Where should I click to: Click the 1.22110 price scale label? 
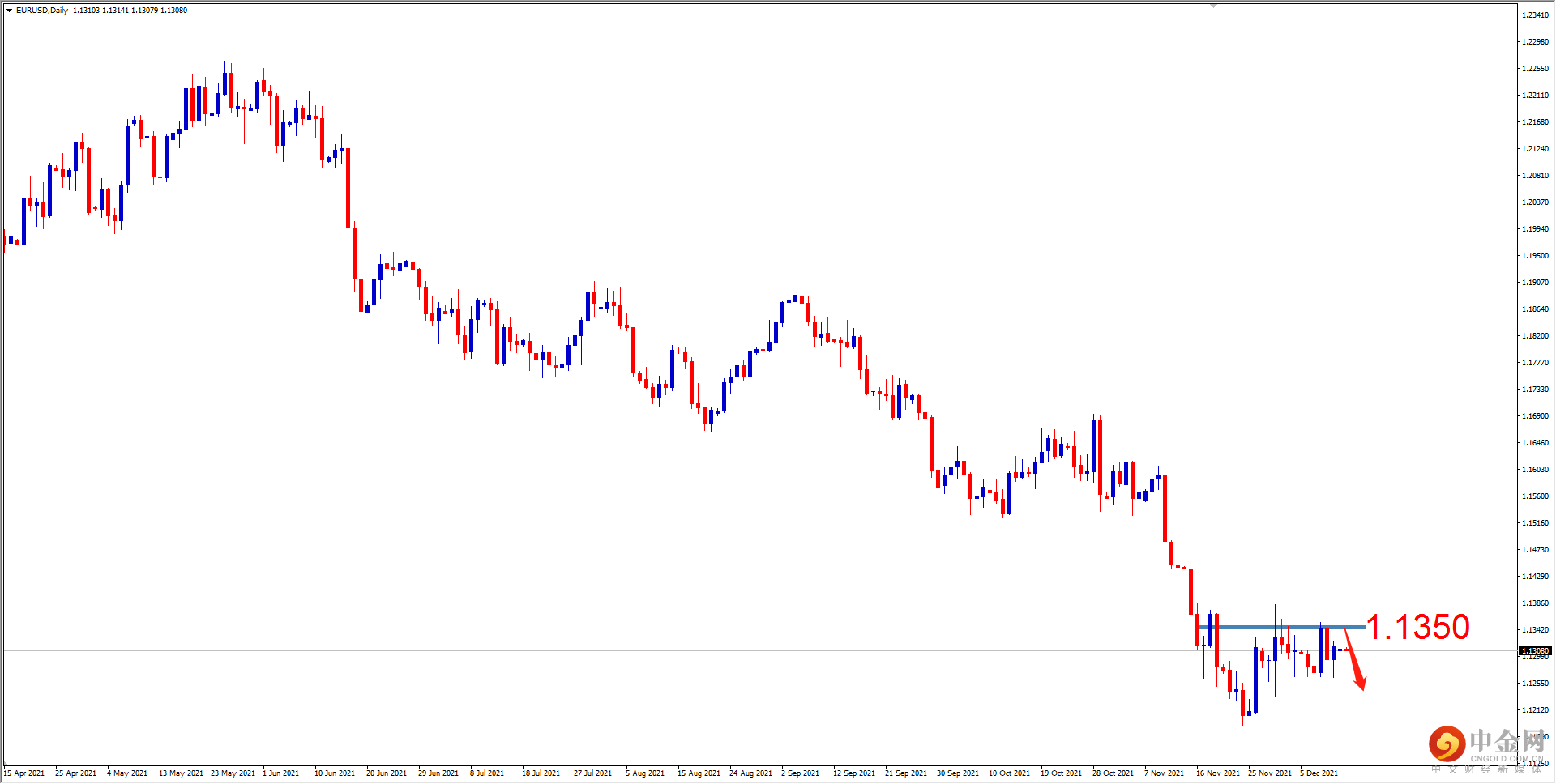[1535, 96]
